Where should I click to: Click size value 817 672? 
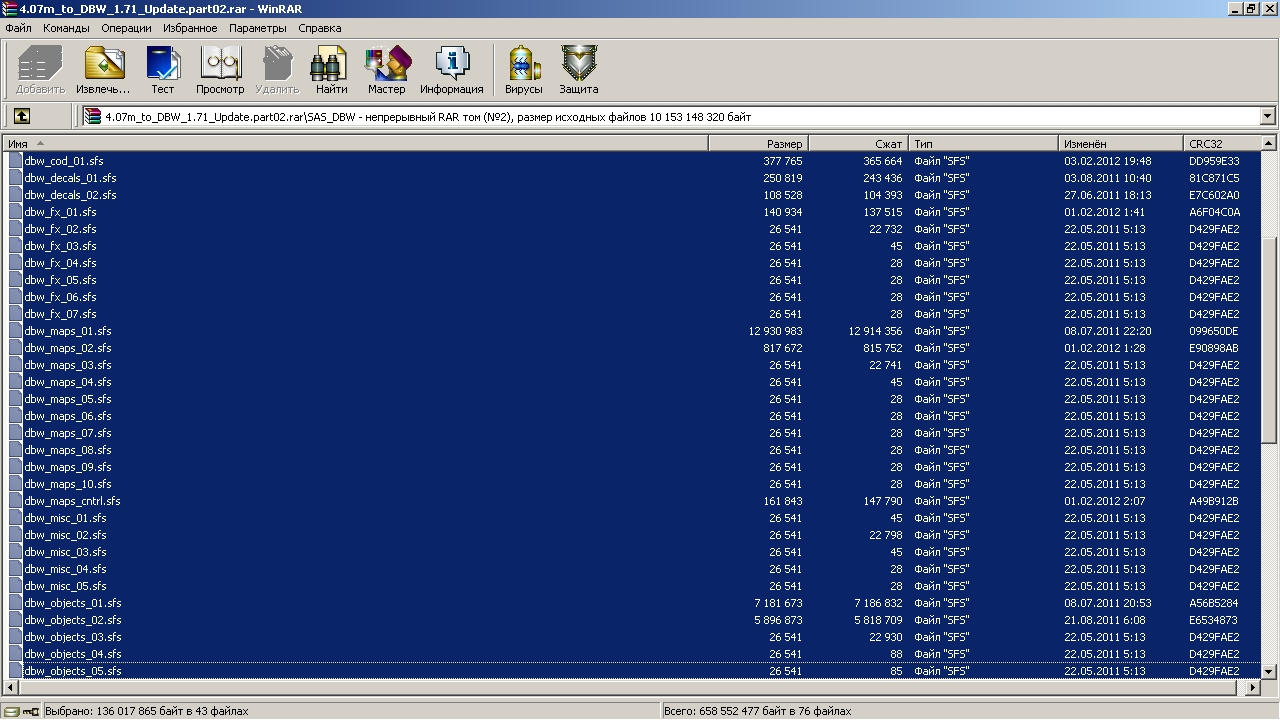click(783, 348)
